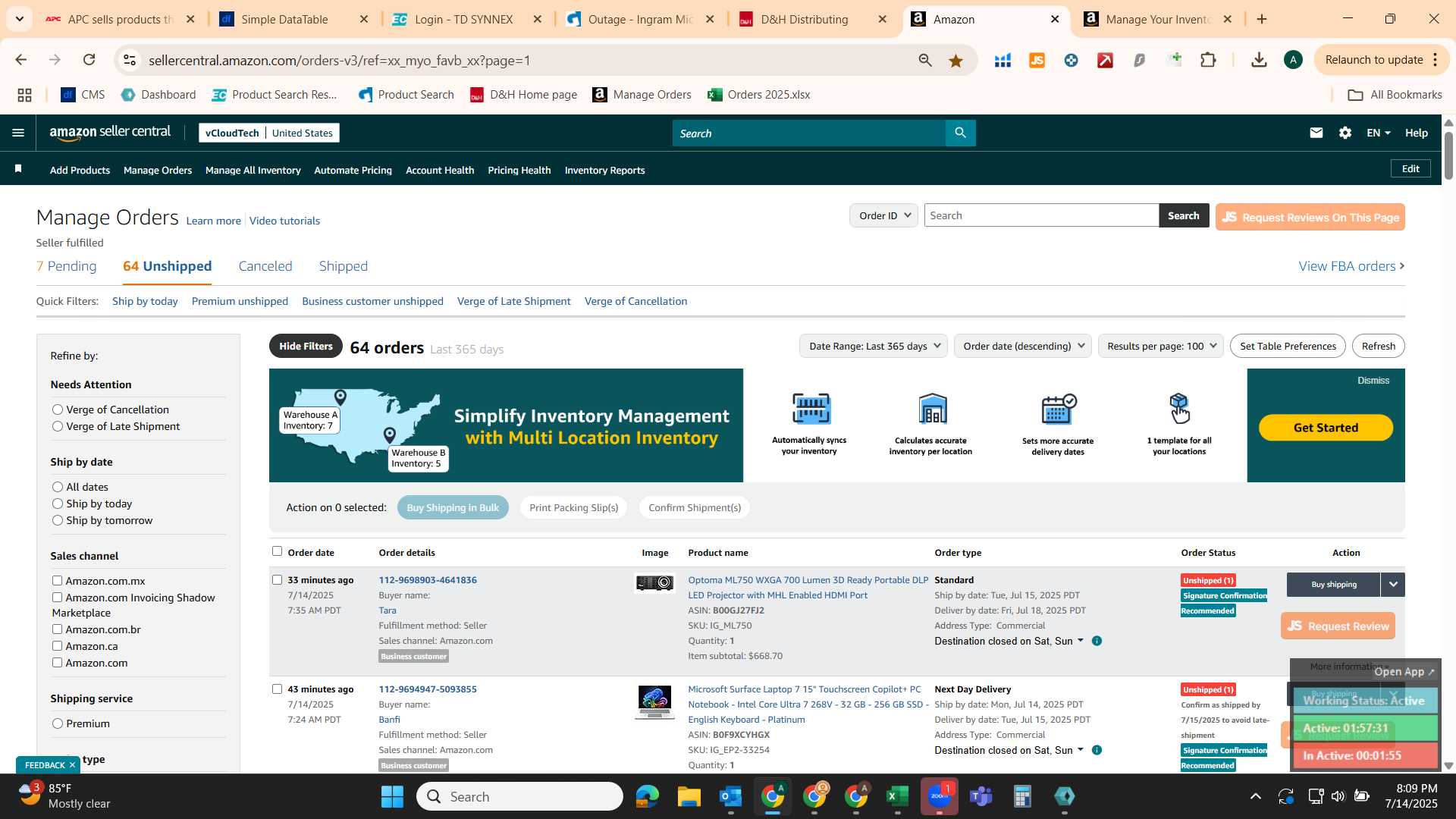Viewport: 1456px width, 819px height.
Task: Open the Seller Central hamburger menu
Action: click(x=18, y=133)
